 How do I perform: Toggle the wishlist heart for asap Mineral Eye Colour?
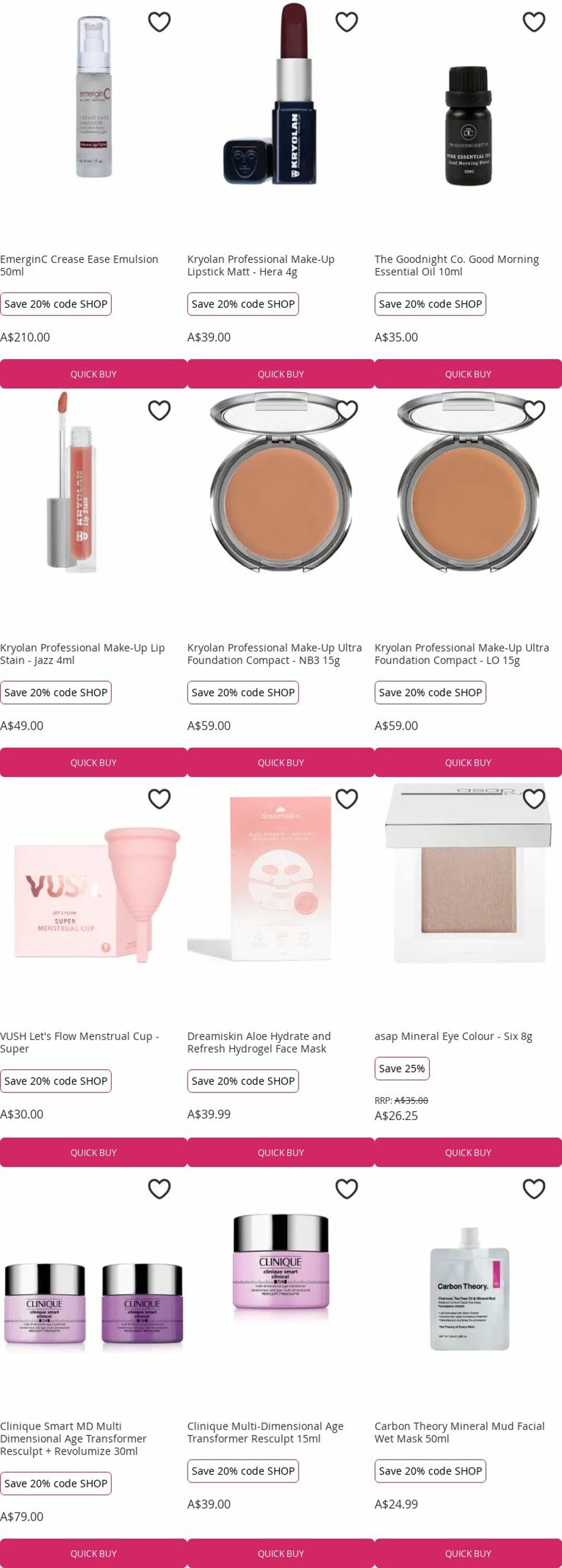[x=534, y=799]
